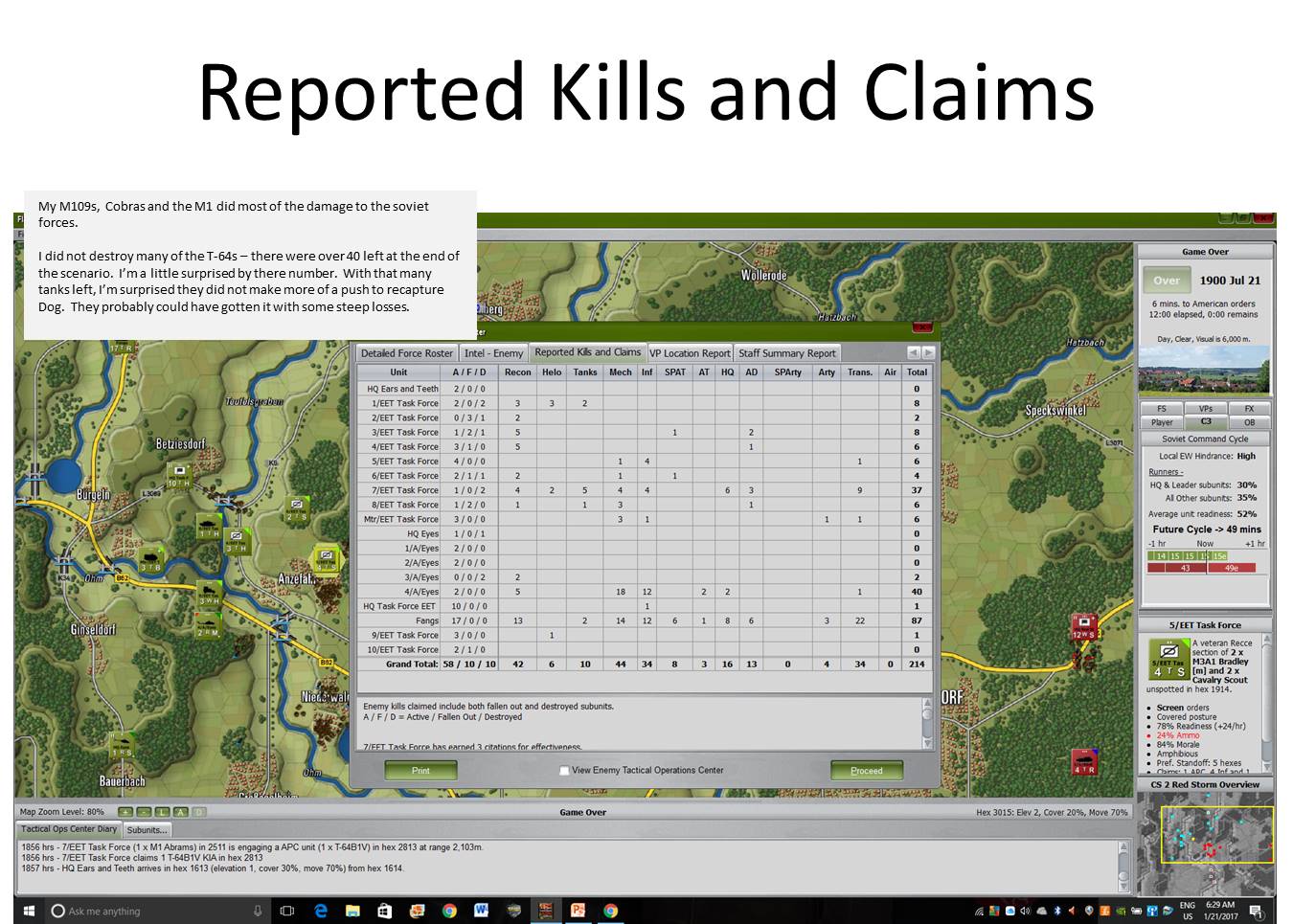Click the Ask me anything search box
1293x924 pixels.
coord(157,911)
